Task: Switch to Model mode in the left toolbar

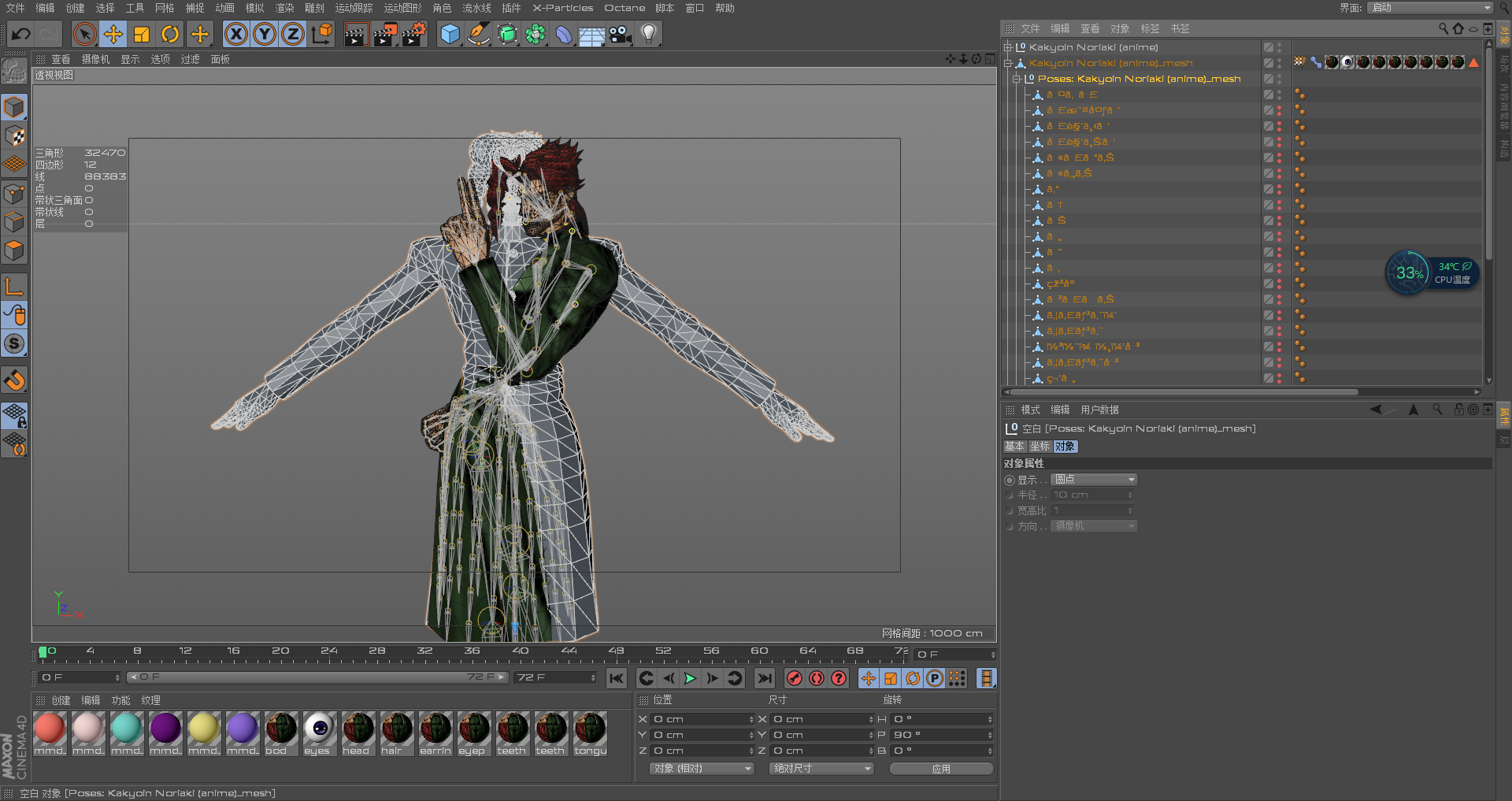Action: pos(14,106)
